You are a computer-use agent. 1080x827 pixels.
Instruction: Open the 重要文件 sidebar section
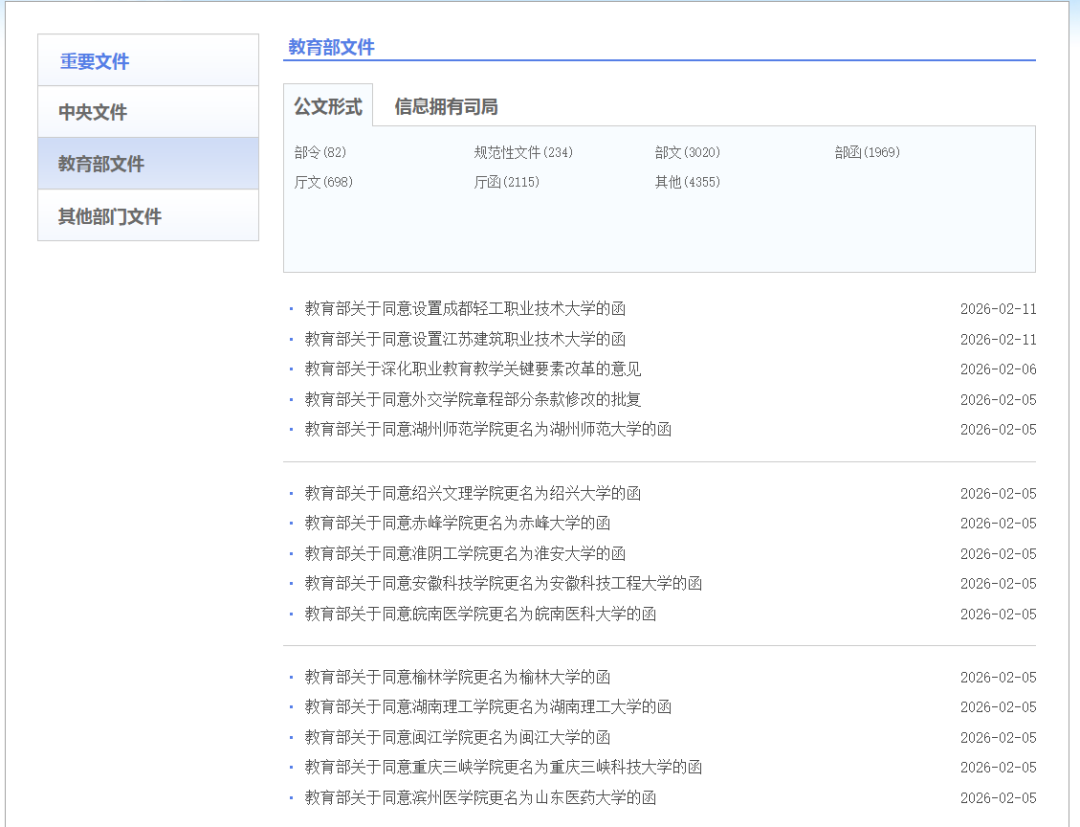coord(95,61)
